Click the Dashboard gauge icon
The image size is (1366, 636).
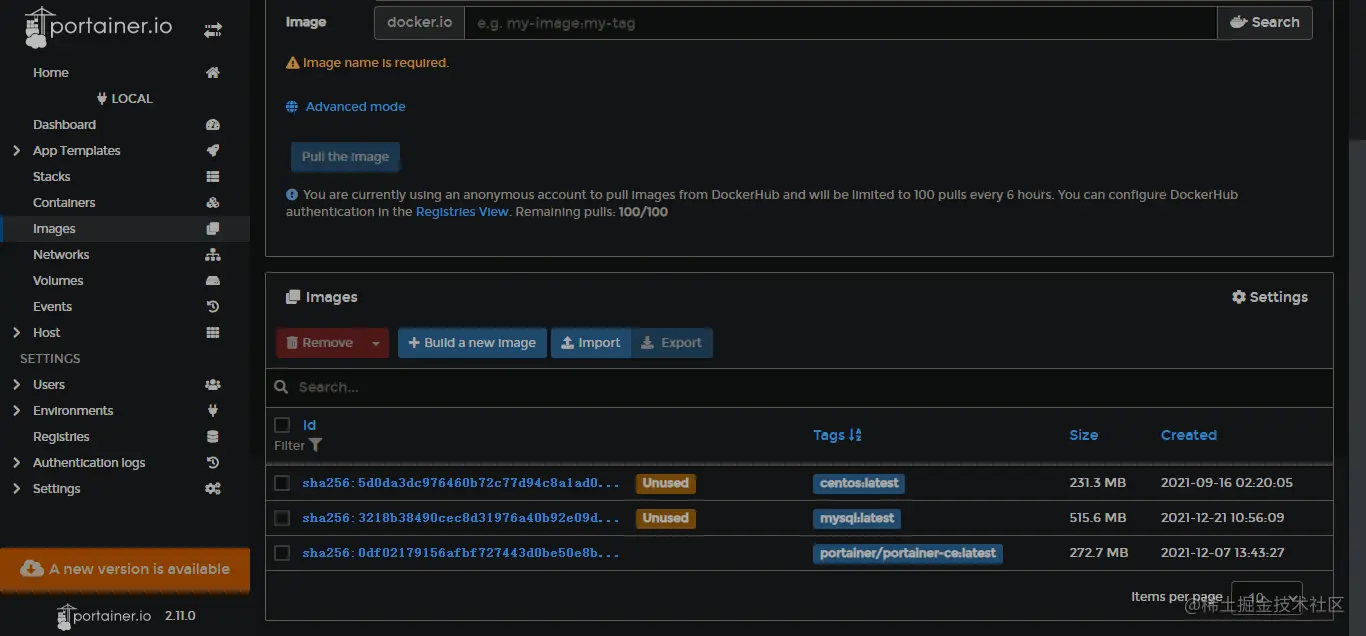tap(212, 125)
